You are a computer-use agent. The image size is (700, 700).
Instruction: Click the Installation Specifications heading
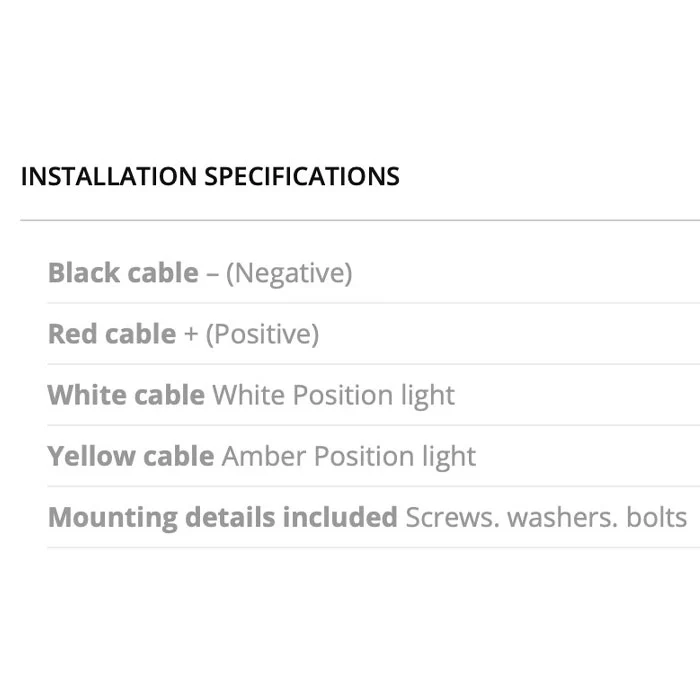(x=210, y=176)
